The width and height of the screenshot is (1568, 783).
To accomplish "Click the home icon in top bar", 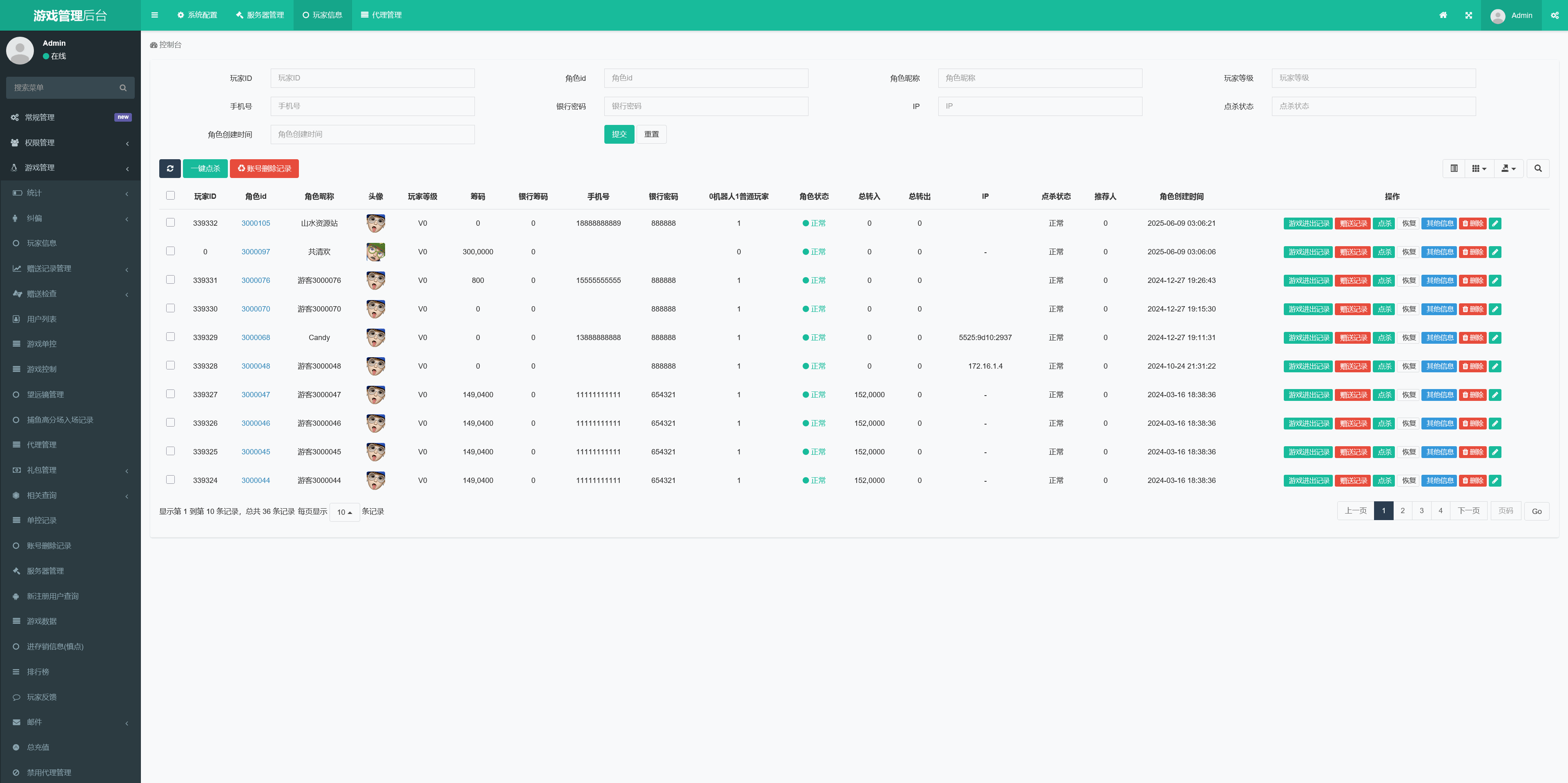I will pyautogui.click(x=1443, y=15).
